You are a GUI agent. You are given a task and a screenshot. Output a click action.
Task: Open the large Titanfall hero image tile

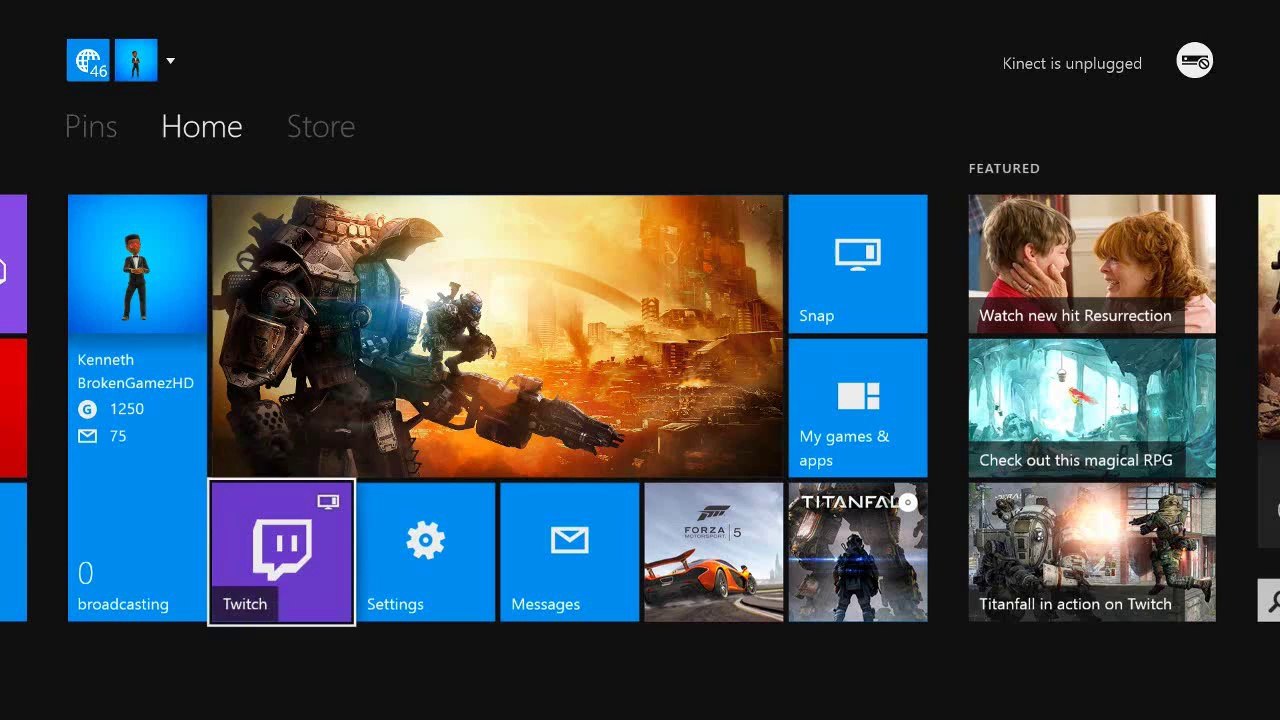(x=498, y=336)
